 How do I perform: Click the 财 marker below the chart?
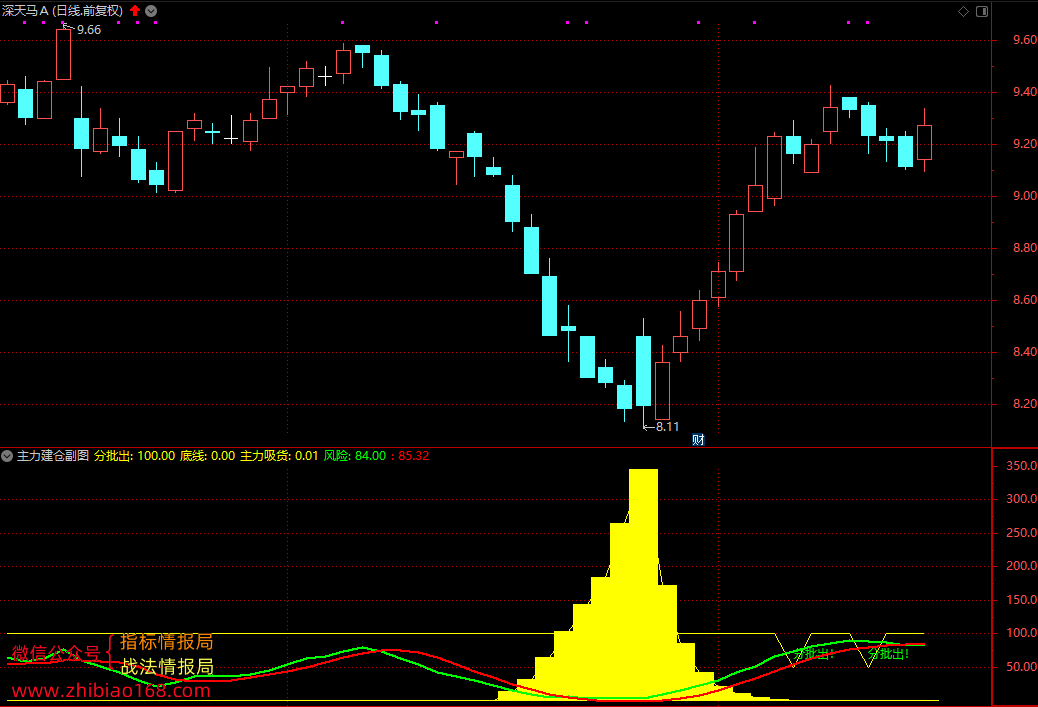tap(698, 440)
